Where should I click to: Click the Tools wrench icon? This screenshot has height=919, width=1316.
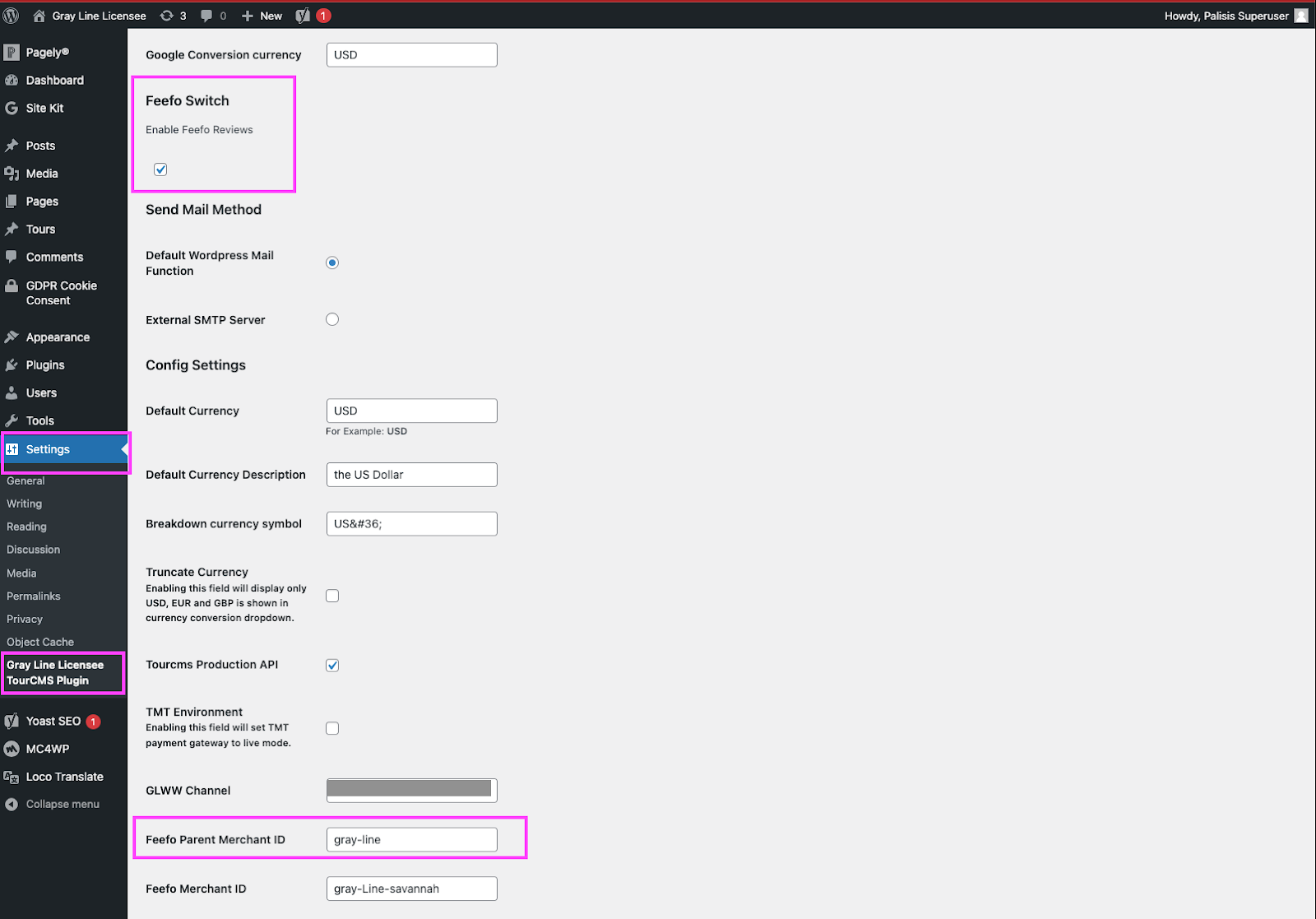pos(12,420)
